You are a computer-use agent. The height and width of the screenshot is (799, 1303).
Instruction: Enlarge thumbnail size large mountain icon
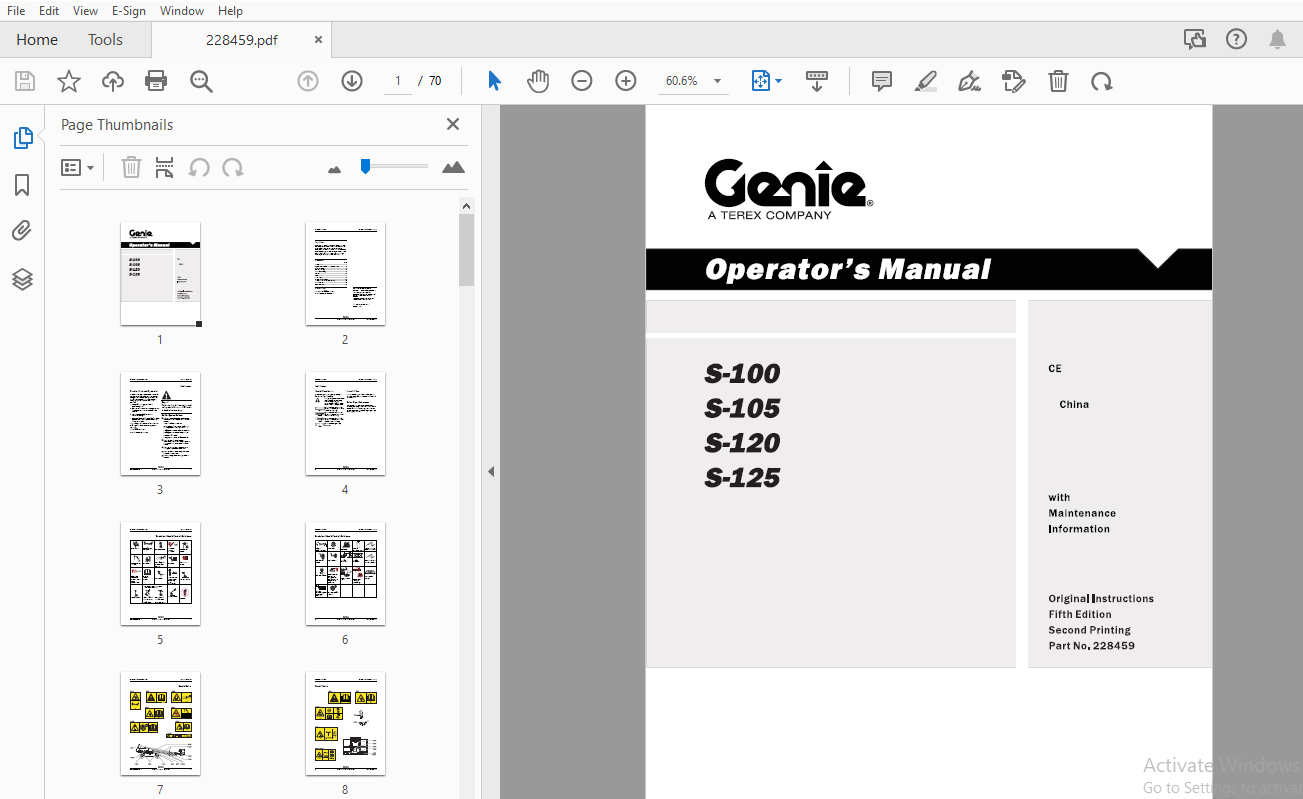453,167
